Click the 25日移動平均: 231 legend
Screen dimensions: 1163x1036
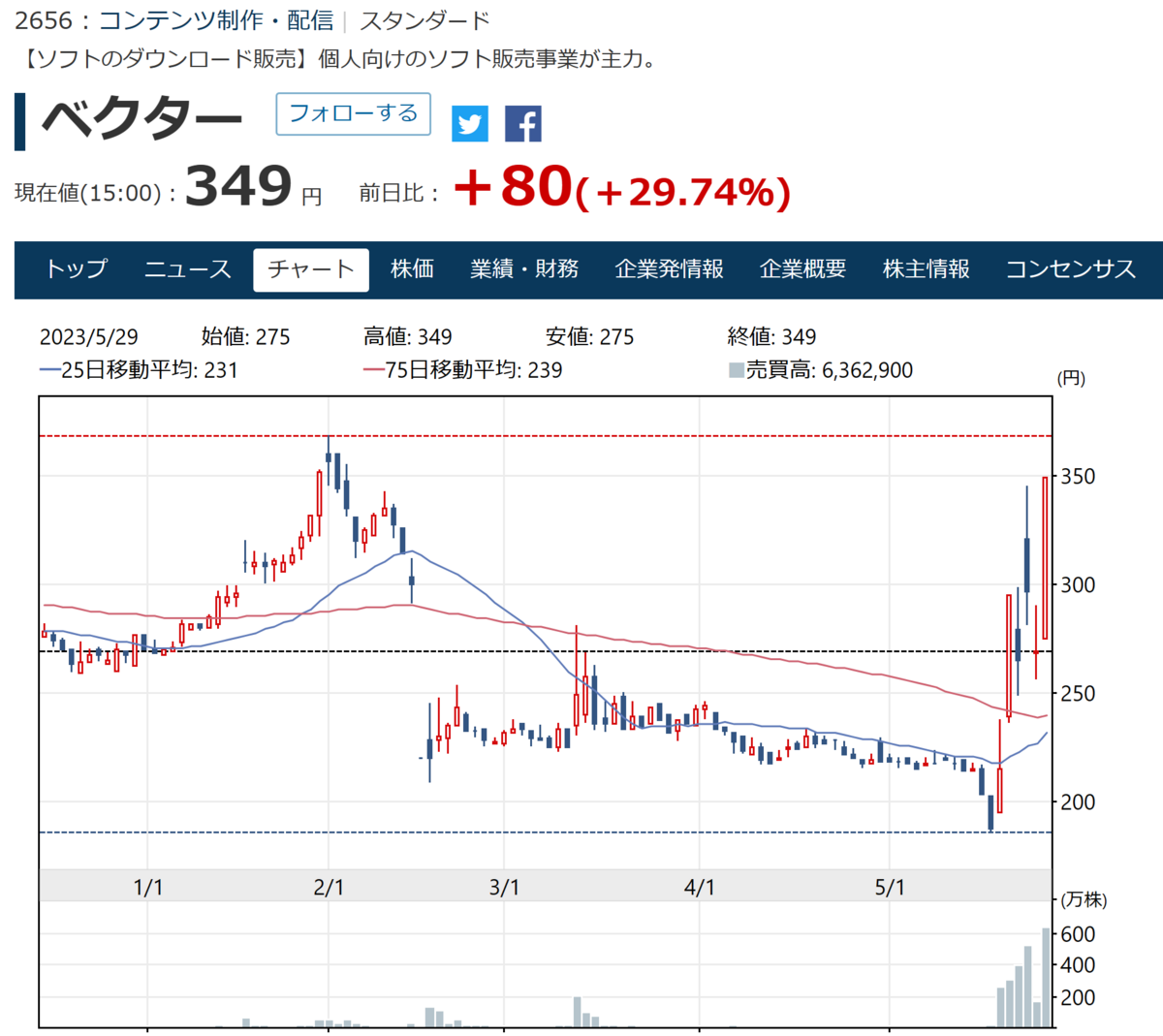(139, 370)
